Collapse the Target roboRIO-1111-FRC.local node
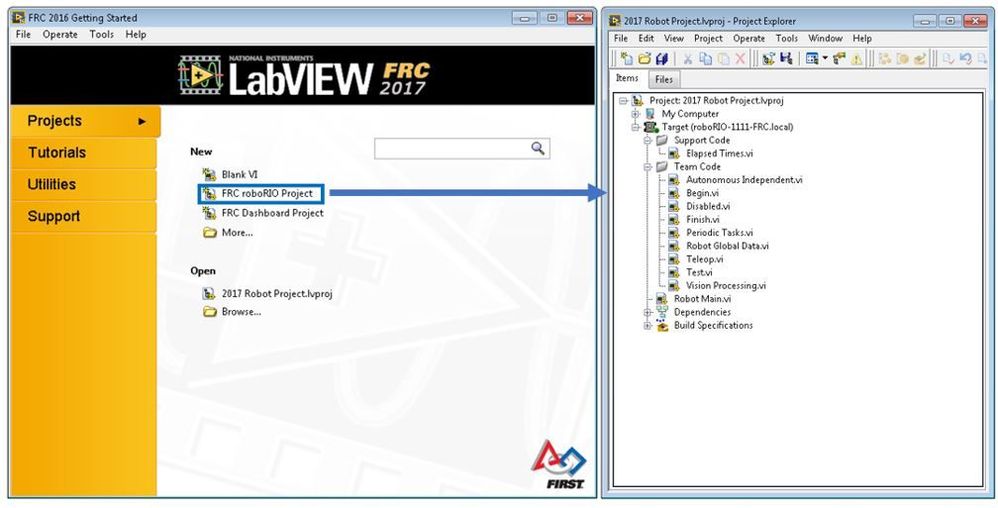 tap(635, 127)
